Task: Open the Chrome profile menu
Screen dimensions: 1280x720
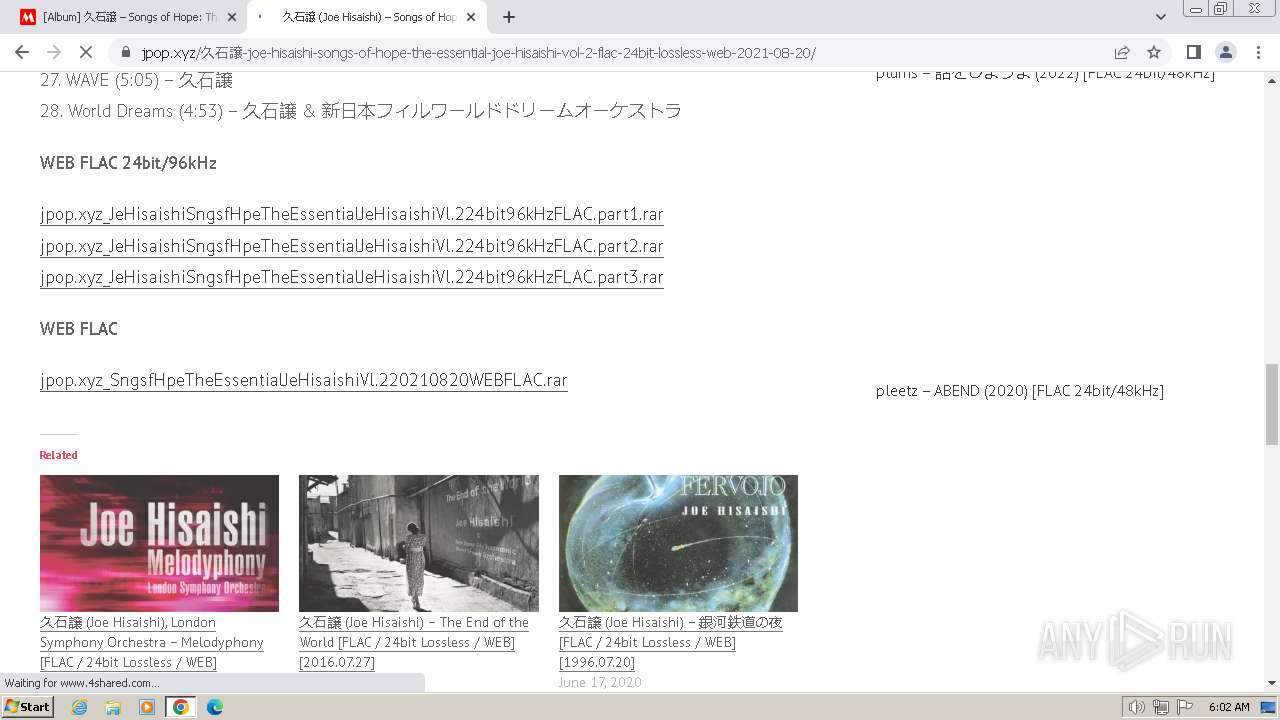Action: 1226,52
